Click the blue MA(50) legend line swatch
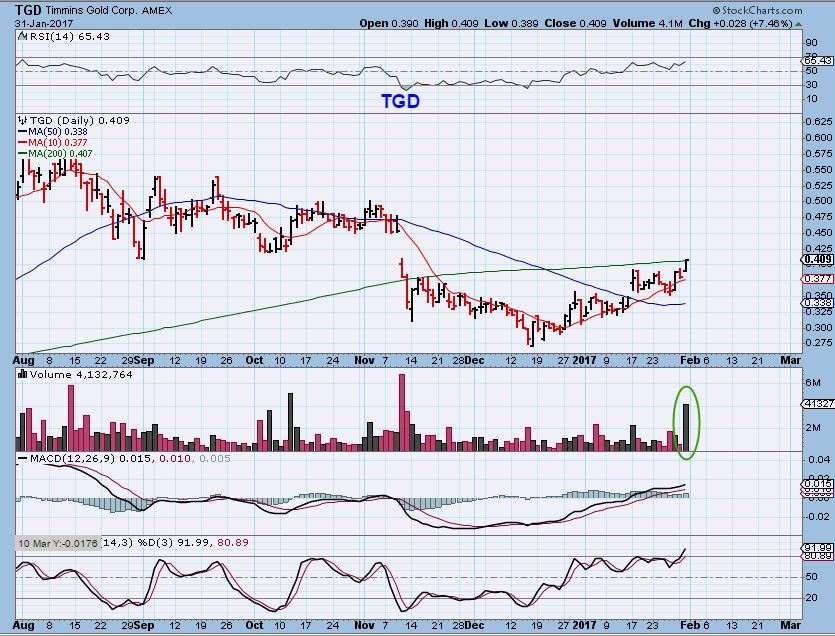 pos(22,132)
